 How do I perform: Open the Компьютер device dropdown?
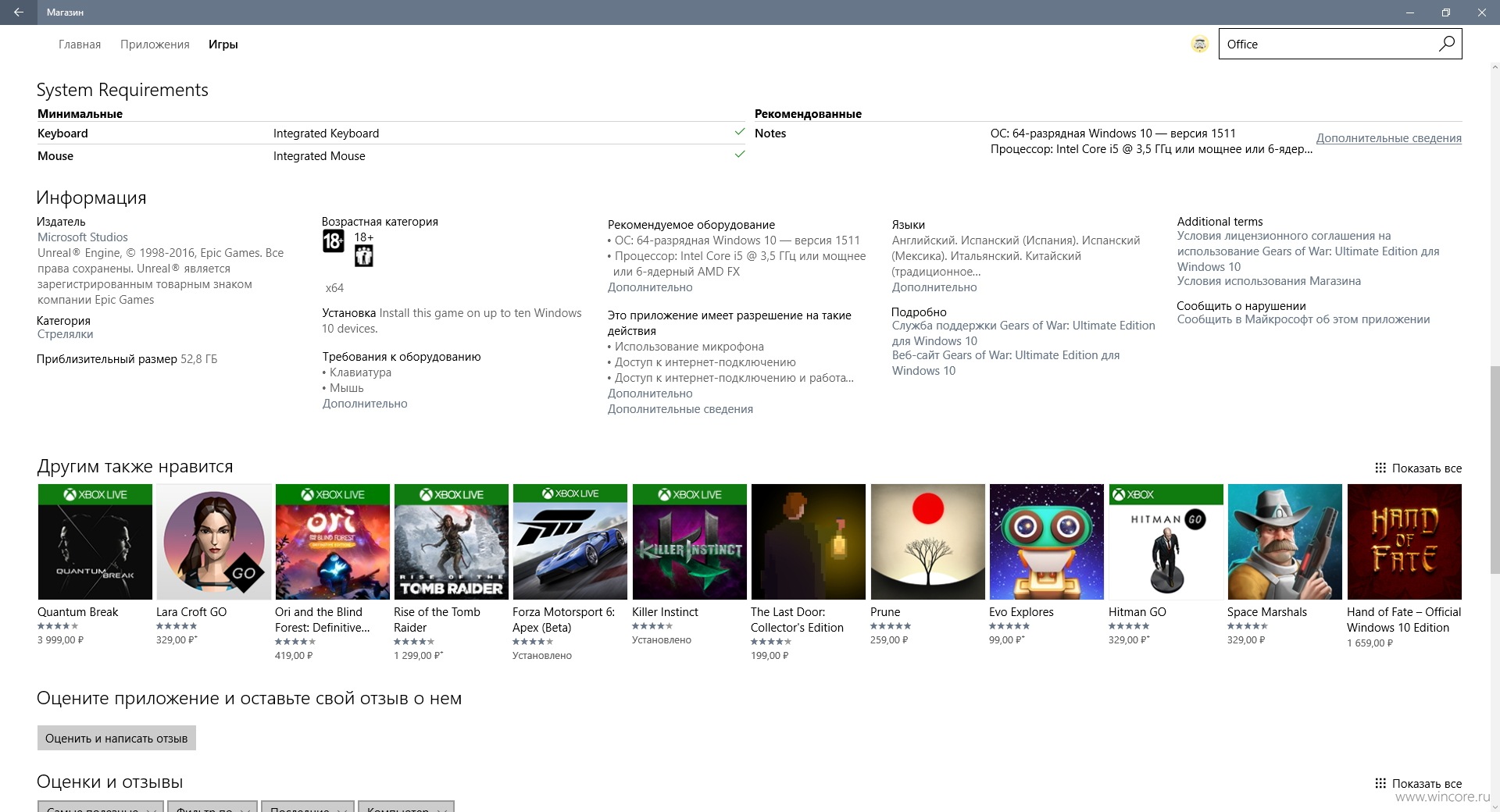click(x=405, y=807)
